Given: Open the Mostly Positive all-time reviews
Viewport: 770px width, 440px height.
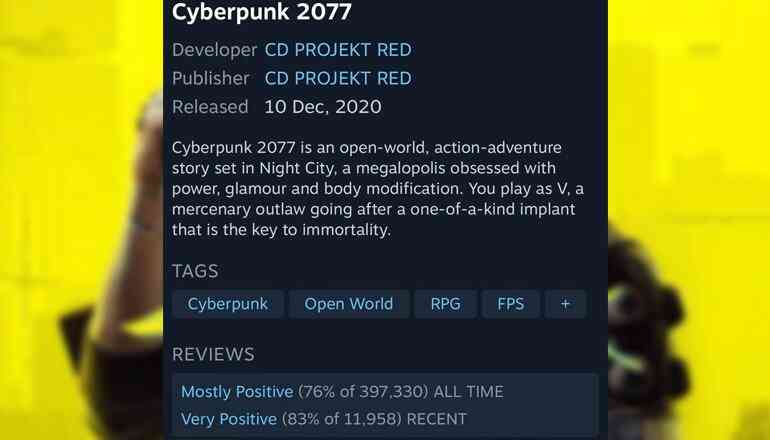Looking at the screenshot, I should (x=237, y=391).
